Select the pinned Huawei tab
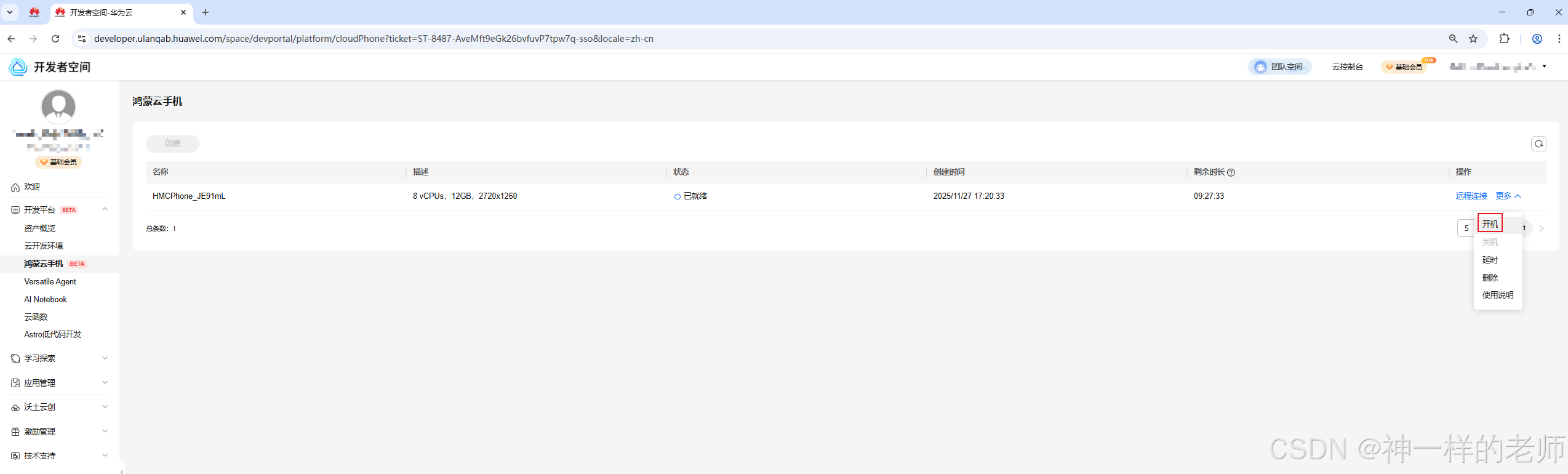 34,12
